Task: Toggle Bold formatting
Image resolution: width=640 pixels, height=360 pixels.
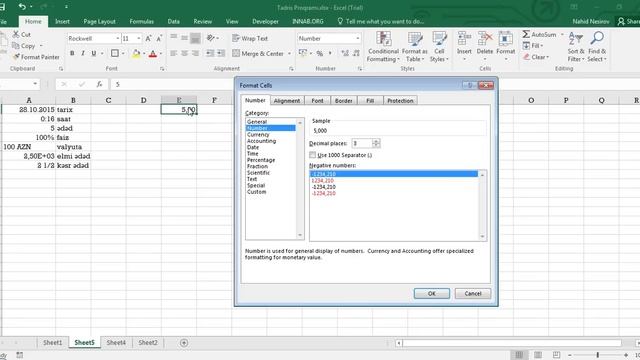Action: (x=72, y=53)
